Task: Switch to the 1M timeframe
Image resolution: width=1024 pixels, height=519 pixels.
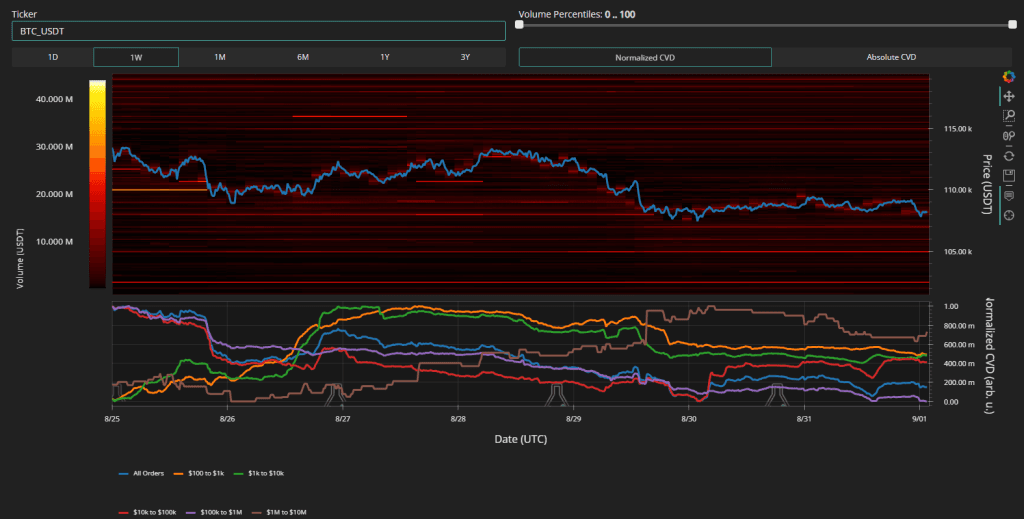Action: coord(219,57)
